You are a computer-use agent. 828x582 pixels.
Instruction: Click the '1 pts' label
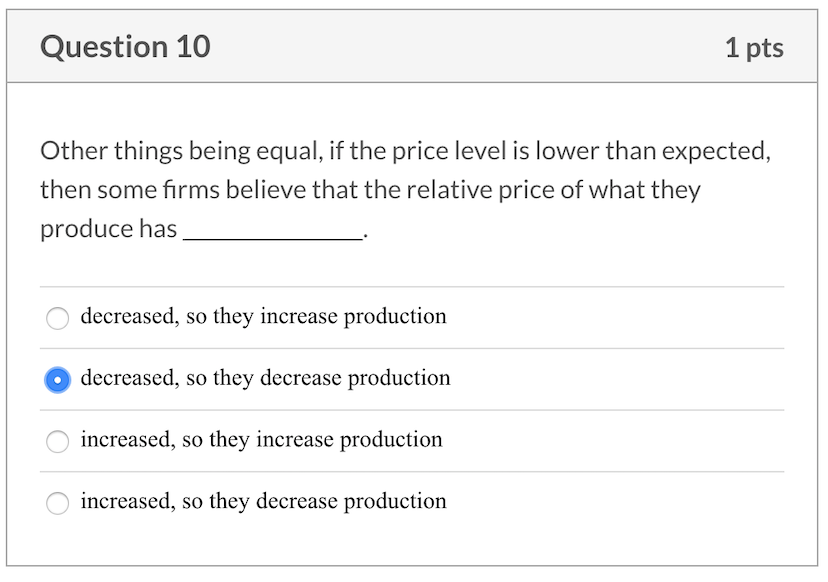click(x=755, y=46)
